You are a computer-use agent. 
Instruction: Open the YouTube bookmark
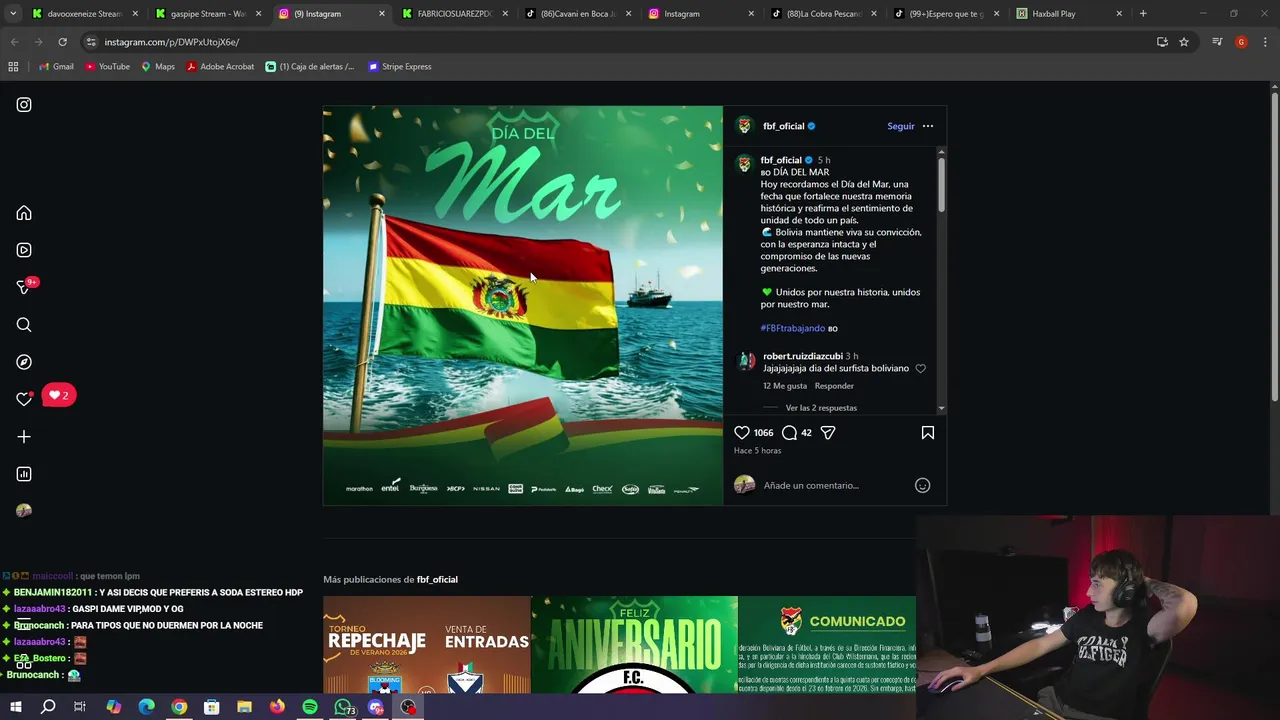pos(107,67)
